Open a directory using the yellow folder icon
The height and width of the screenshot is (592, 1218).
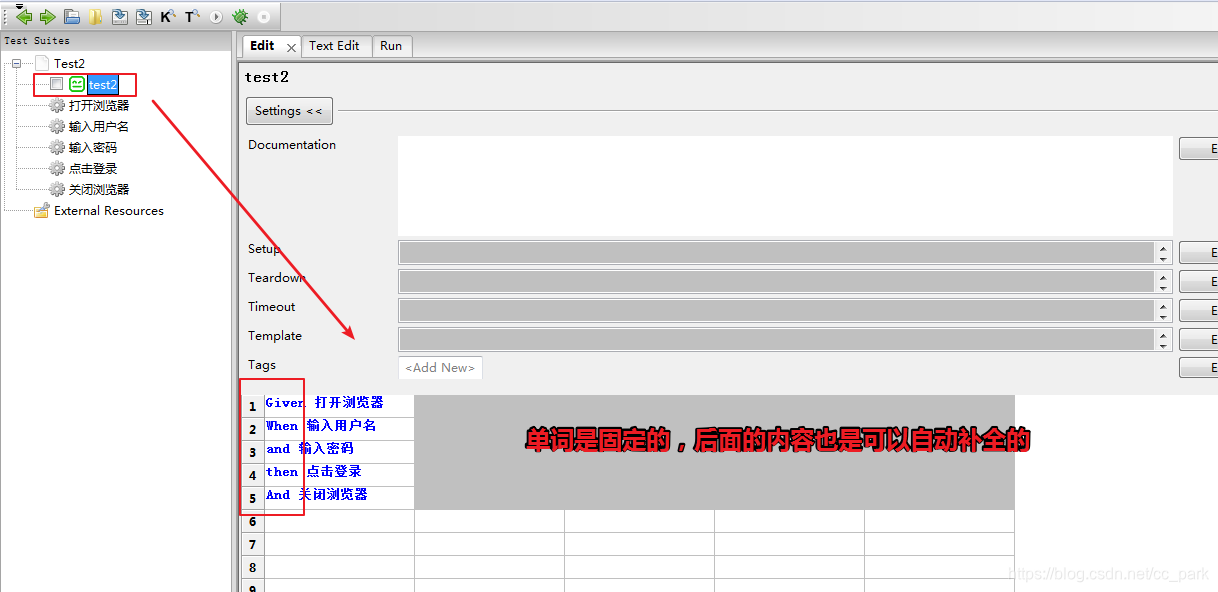click(x=95, y=17)
